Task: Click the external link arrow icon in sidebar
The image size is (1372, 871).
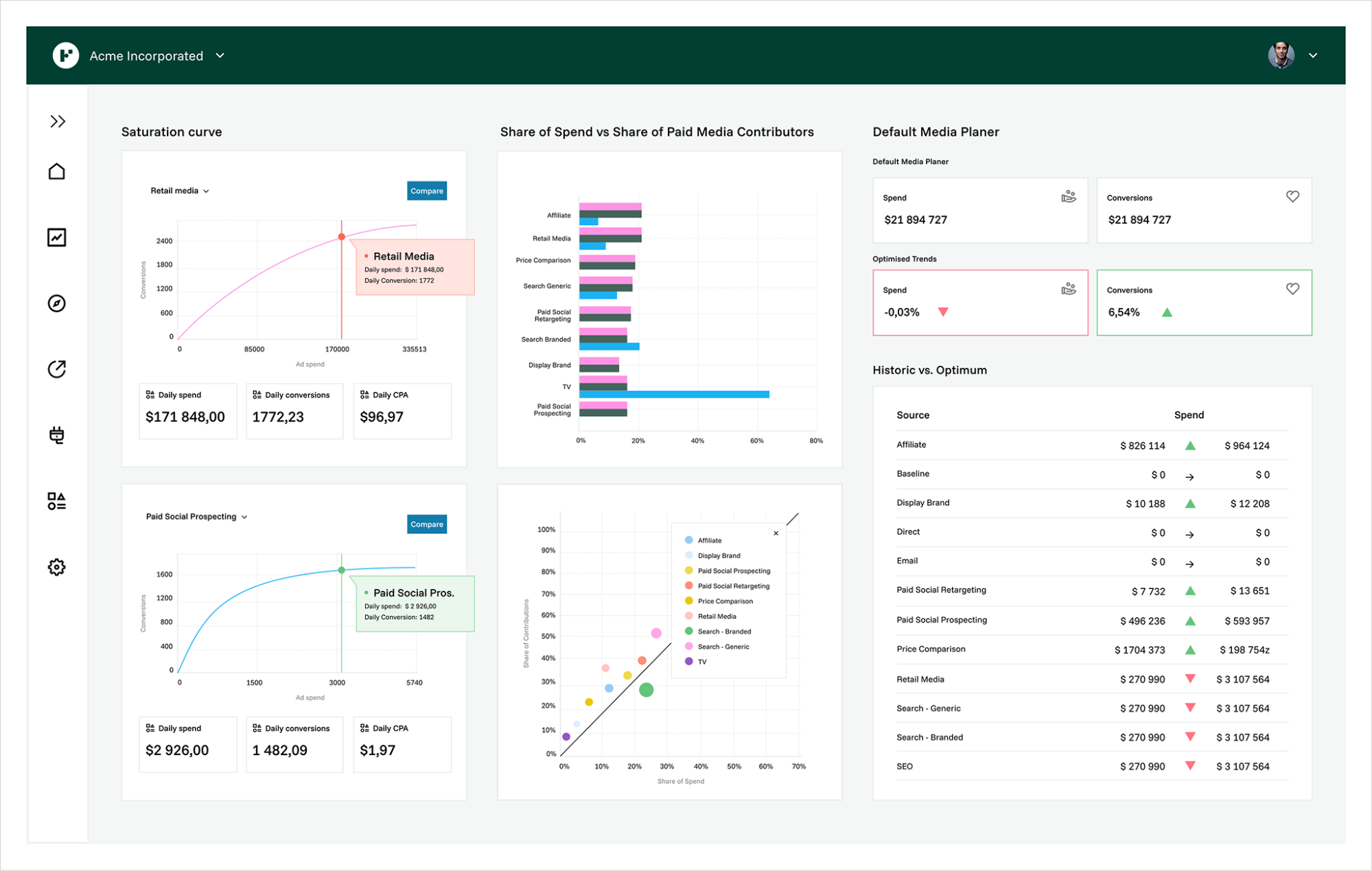Action: point(58,369)
